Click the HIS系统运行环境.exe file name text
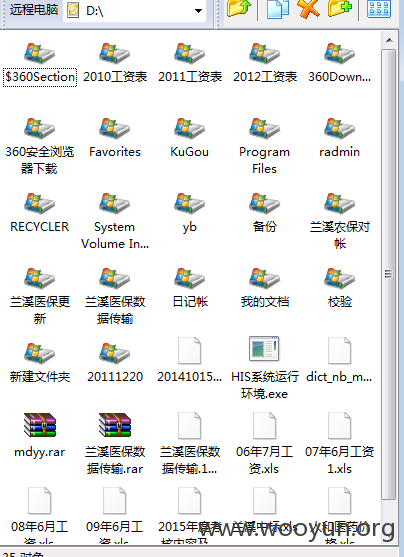 265,385
